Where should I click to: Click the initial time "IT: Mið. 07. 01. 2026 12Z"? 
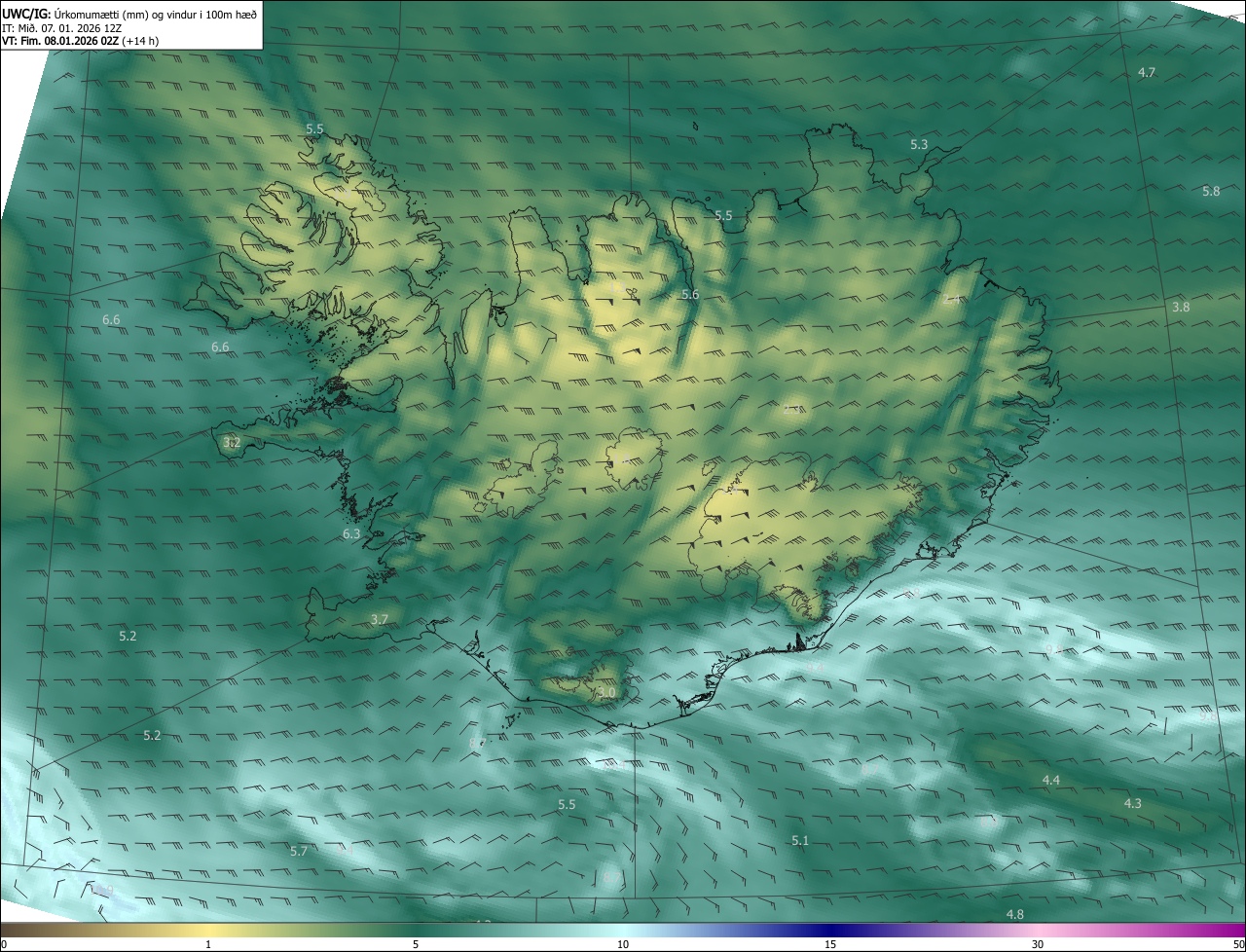(x=62, y=28)
